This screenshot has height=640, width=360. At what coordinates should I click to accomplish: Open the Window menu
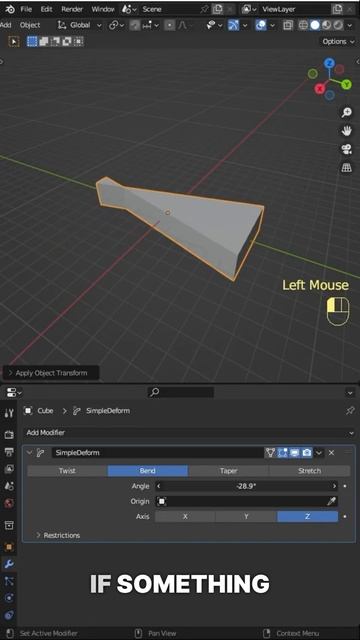pyautogui.click(x=102, y=9)
